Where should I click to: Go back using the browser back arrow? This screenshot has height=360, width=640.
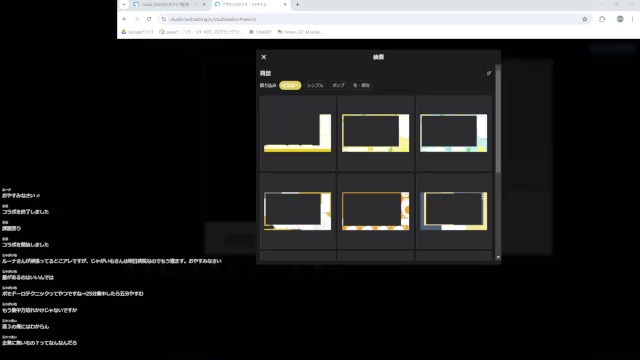click(125, 19)
